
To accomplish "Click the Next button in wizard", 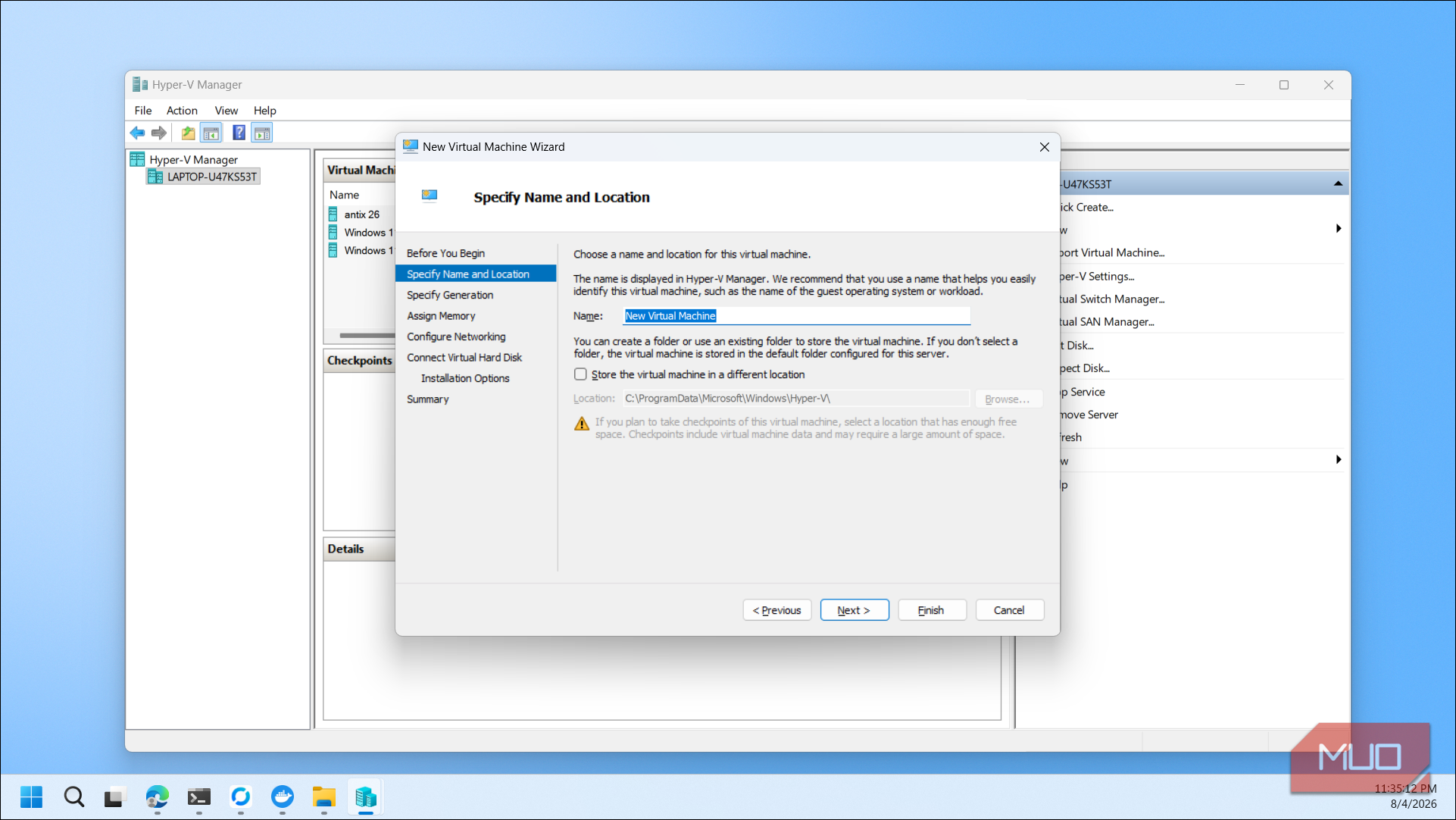I will pos(854,610).
